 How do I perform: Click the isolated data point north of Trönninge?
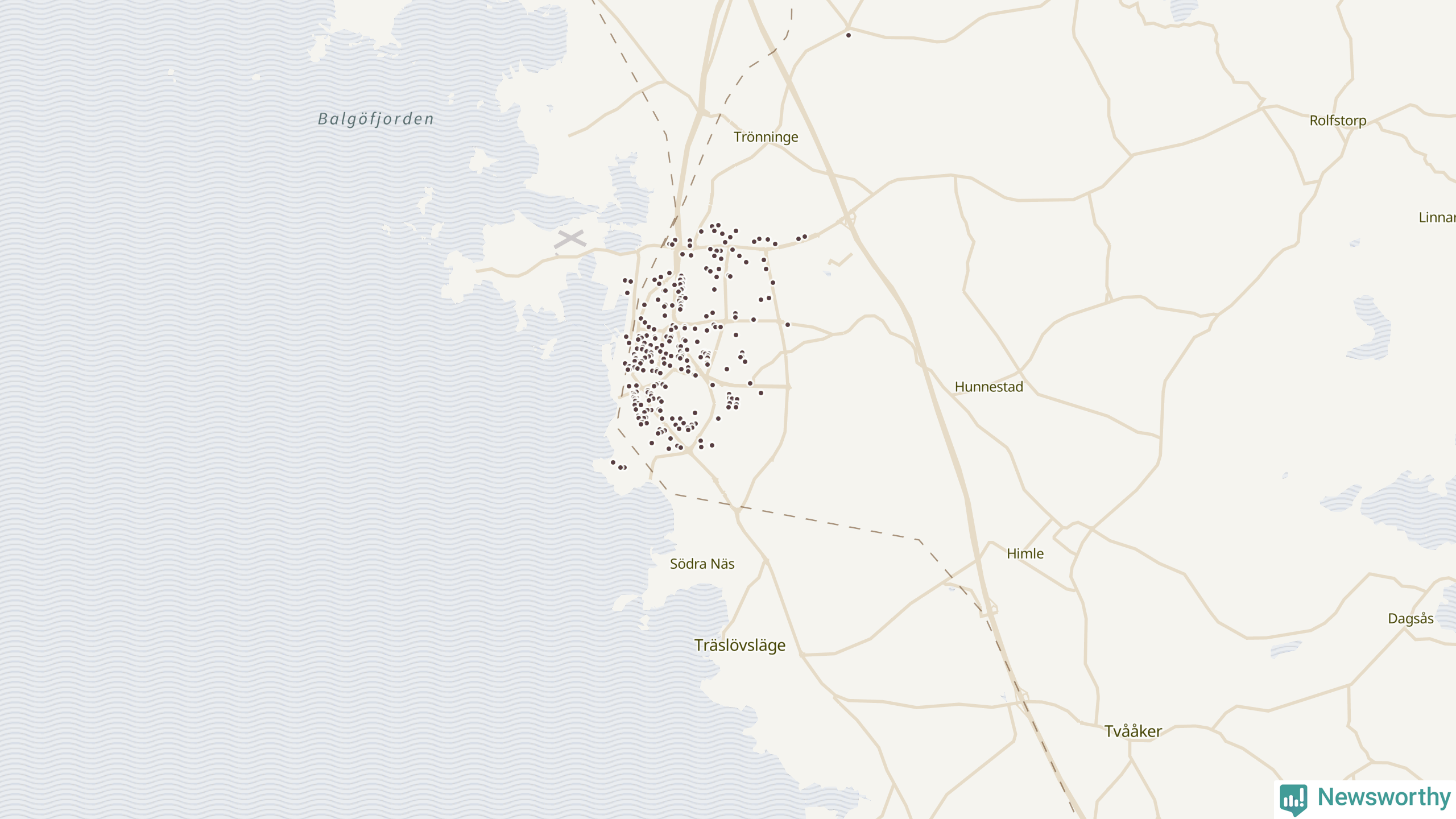tap(849, 35)
